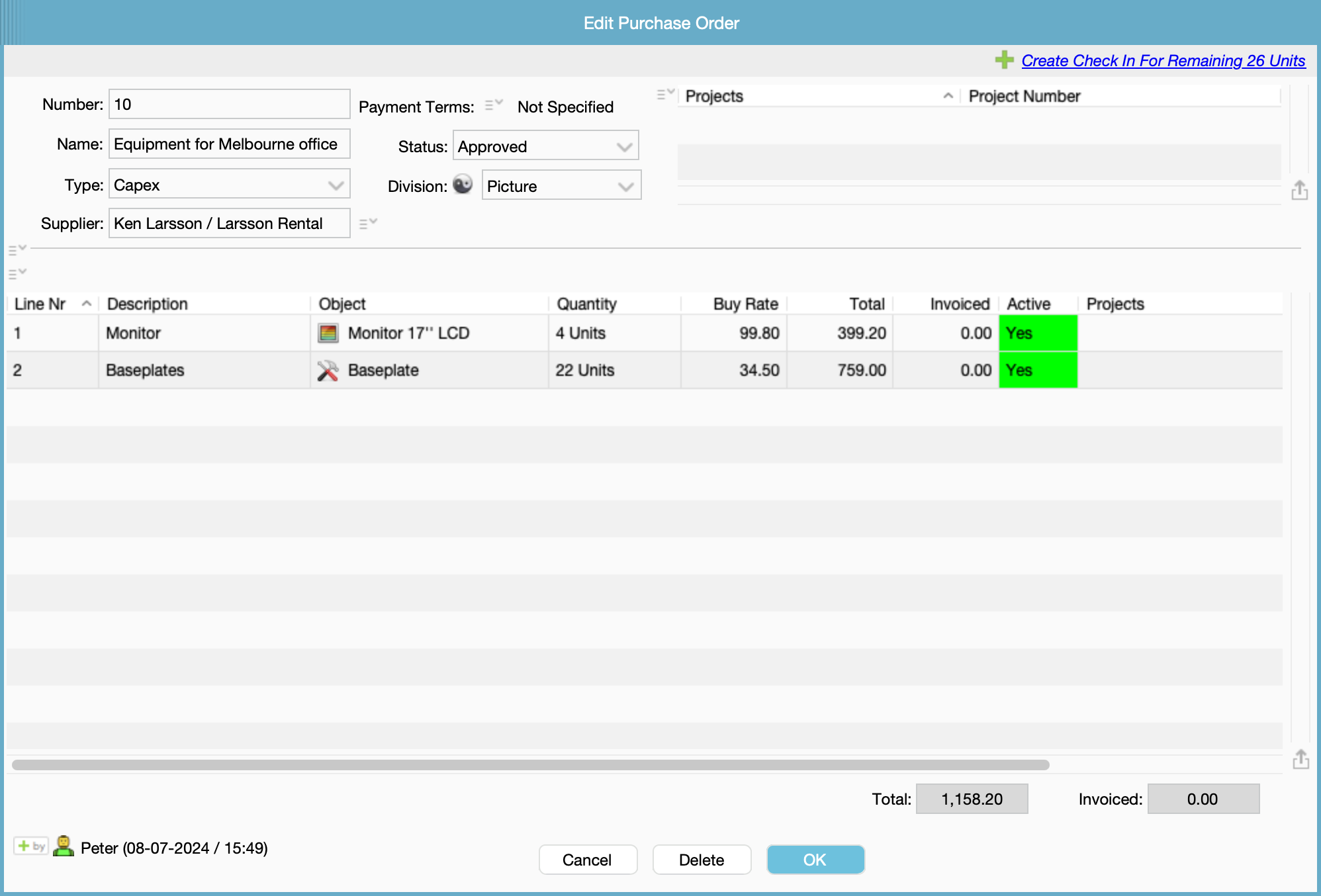Open Create Check In For Remaining 26 Units

coord(1163,61)
